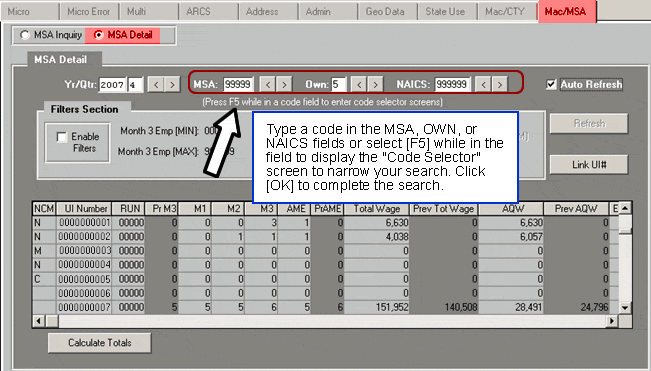The width and height of the screenshot is (651, 371).
Task: Select row with UI Number 0000000001
Action: (326, 223)
